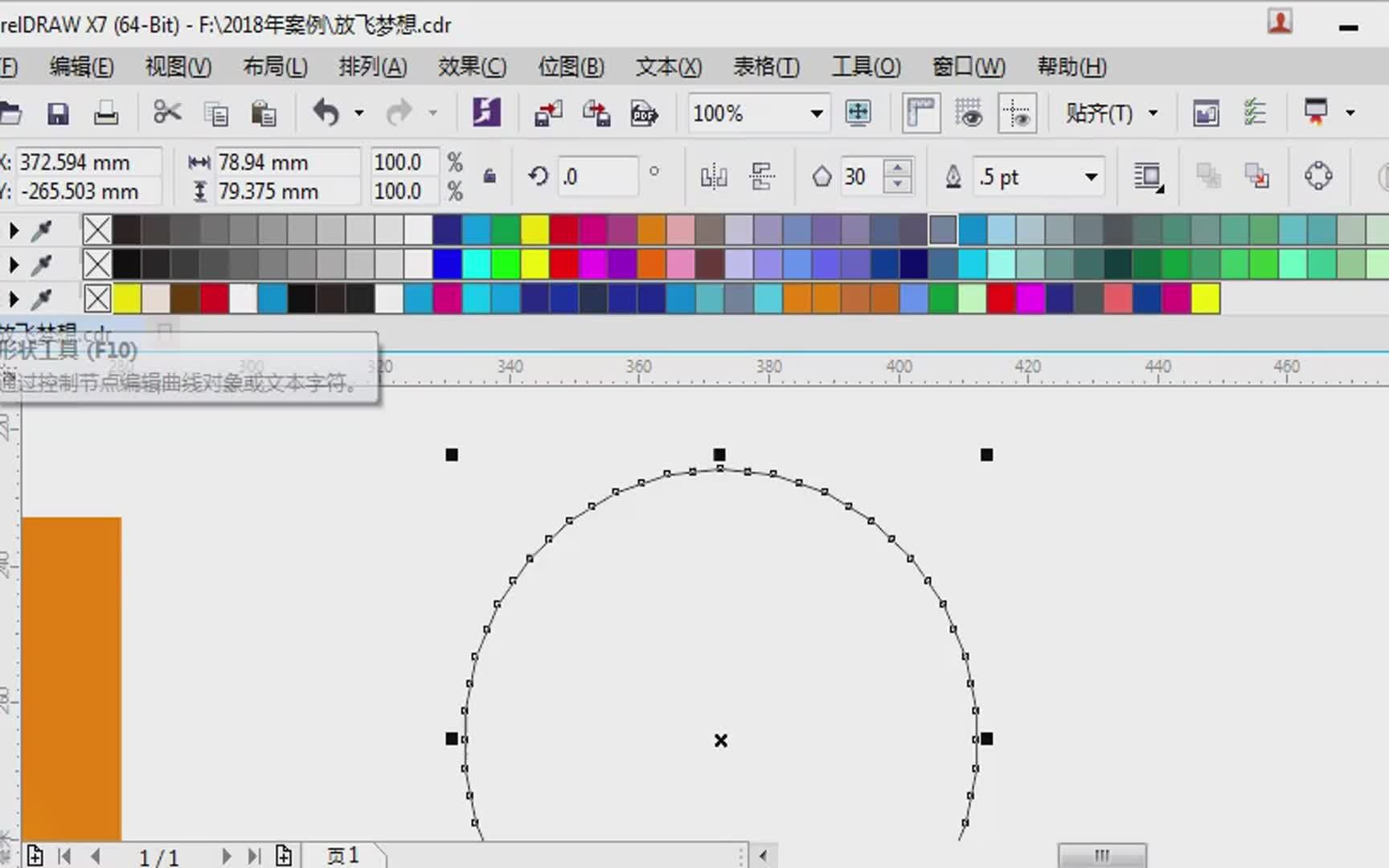Open the 表格(T) menu

[x=766, y=67]
